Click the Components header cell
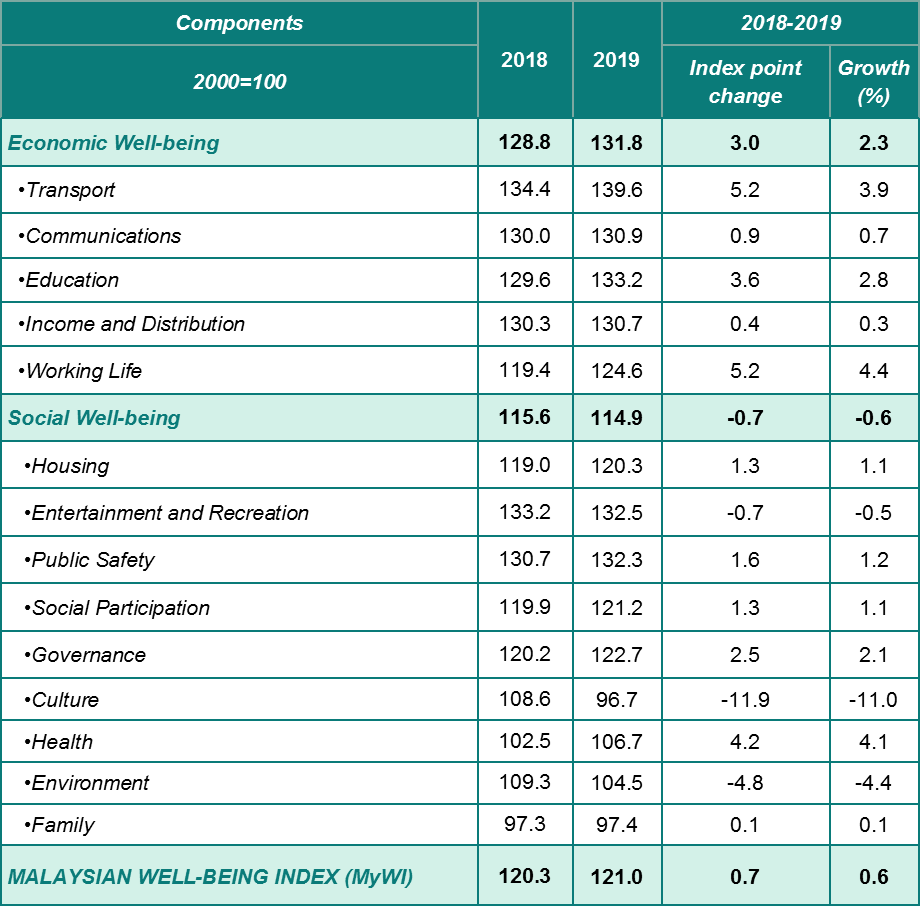The width and height of the screenshot is (920, 906). pyautogui.click(x=239, y=23)
